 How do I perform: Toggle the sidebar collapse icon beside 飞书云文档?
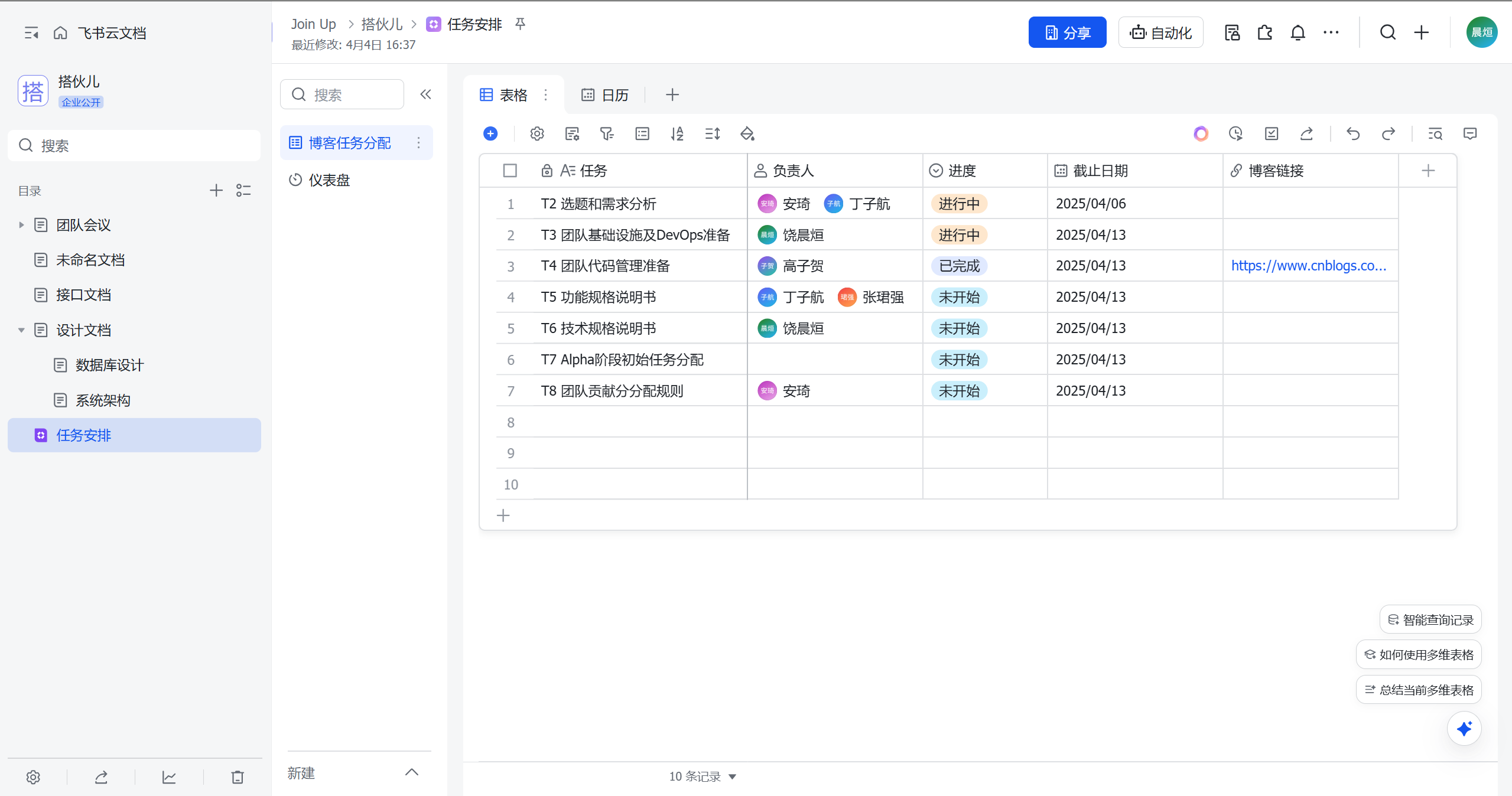pyautogui.click(x=31, y=33)
